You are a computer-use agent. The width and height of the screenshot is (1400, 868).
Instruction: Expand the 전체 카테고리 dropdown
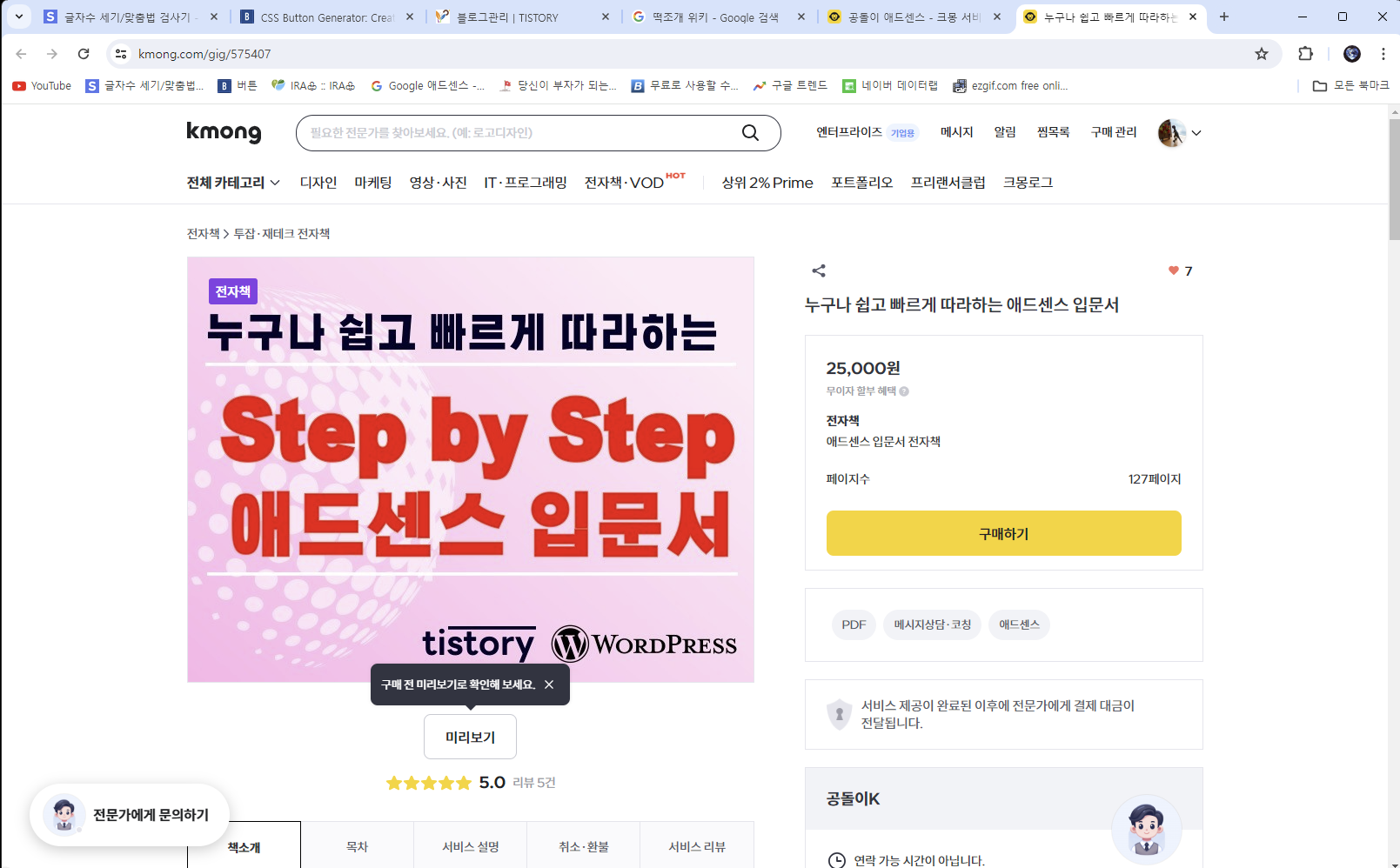tap(233, 183)
